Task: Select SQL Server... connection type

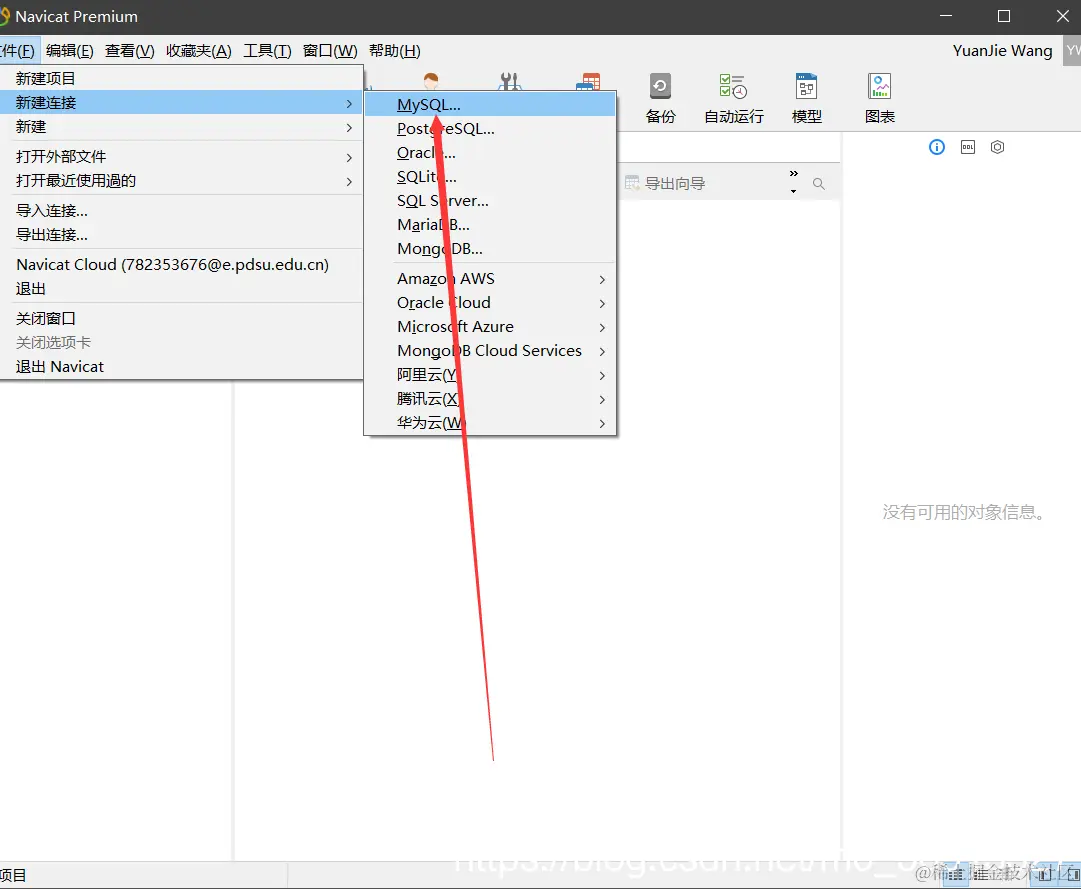Action: coord(490,201)
